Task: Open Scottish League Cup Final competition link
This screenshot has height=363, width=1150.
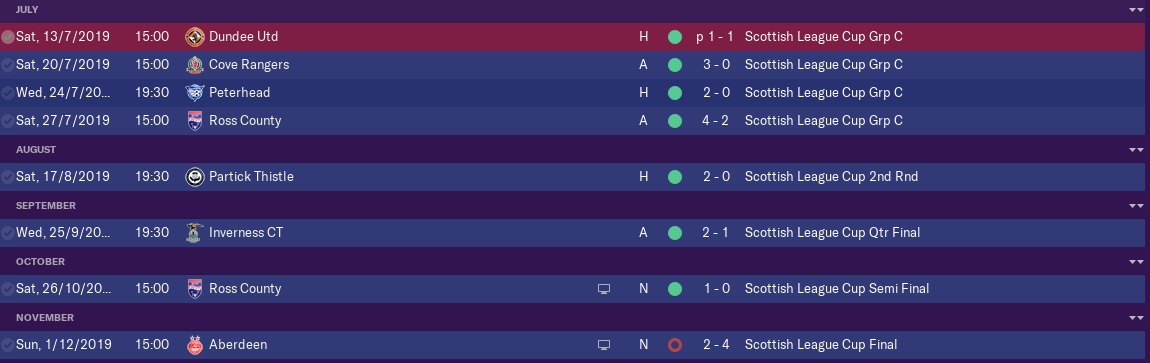Action: 821,345
